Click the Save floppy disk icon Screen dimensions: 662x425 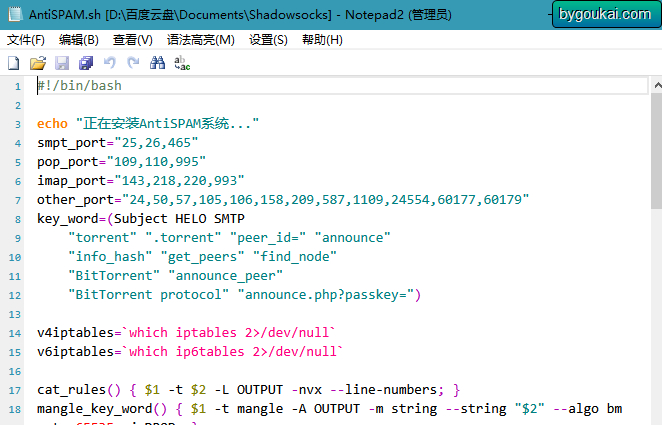coord(62,63)
